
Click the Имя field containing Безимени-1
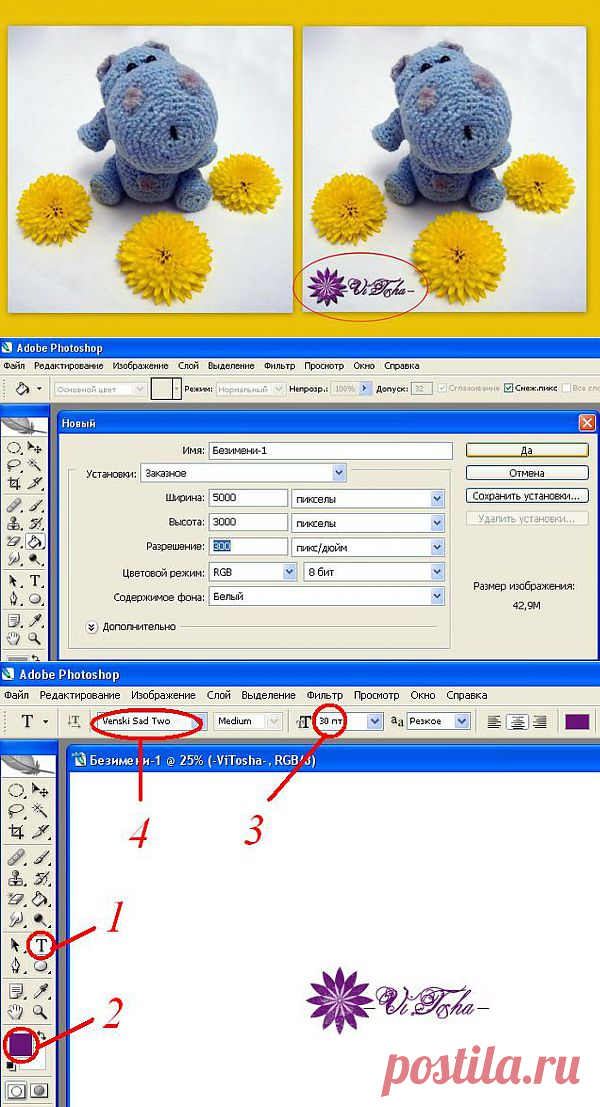pos(330,450)
